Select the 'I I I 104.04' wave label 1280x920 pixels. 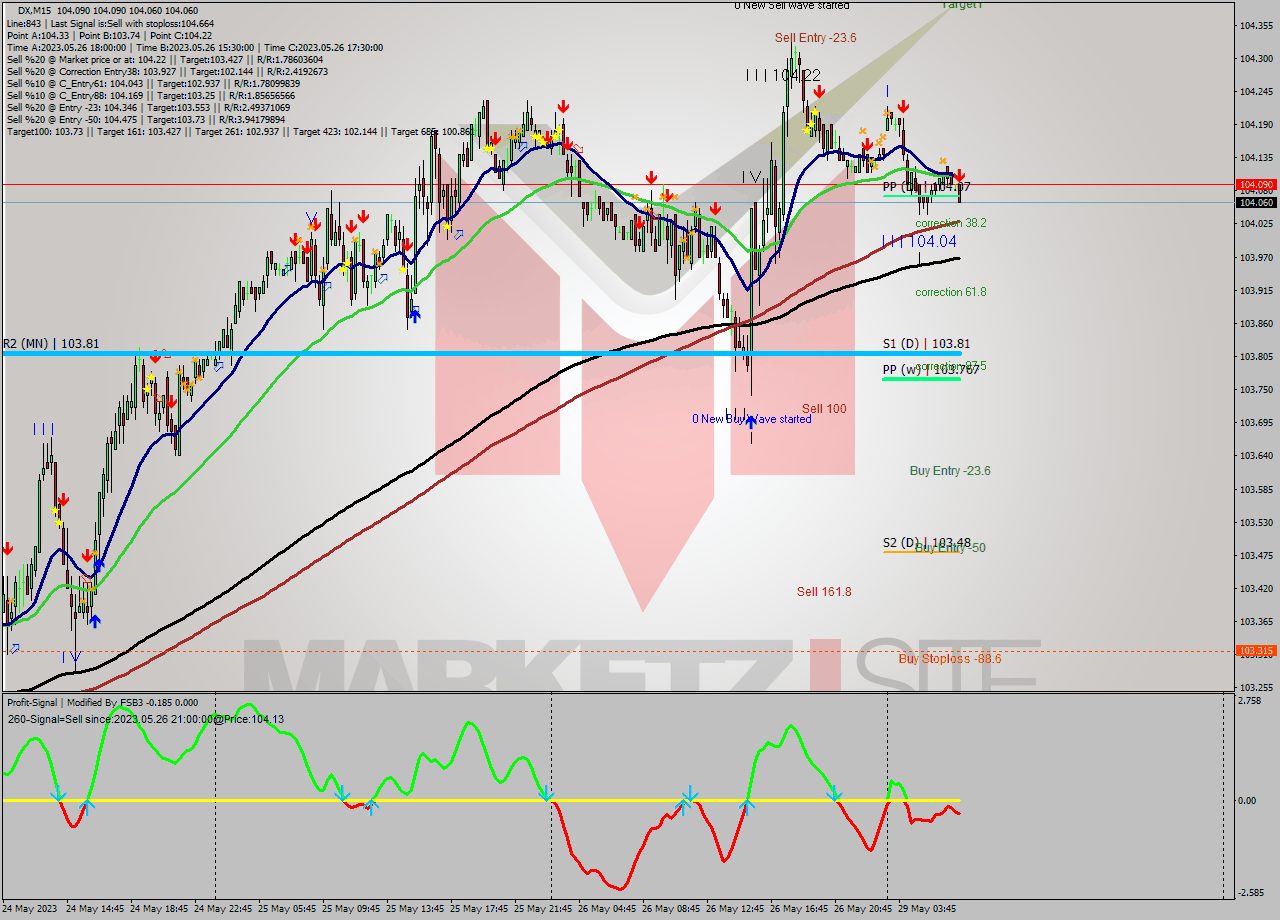tap(919, 241)
